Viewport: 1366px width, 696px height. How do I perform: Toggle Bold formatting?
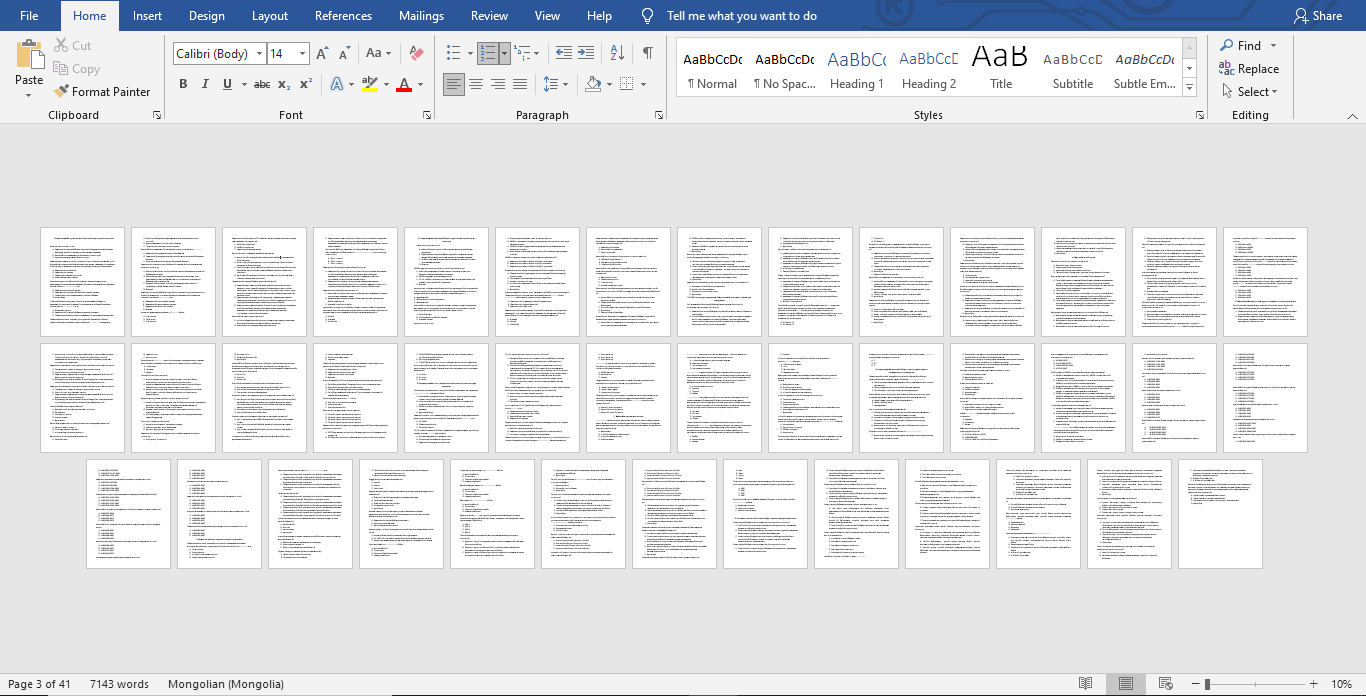click(x=183, y=84)
